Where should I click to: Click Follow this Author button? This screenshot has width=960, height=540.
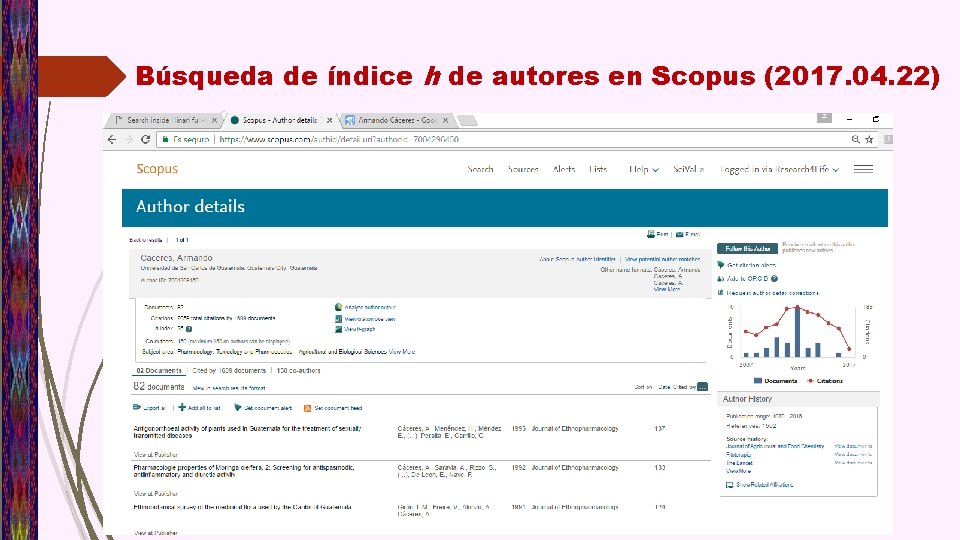[747, 249]
